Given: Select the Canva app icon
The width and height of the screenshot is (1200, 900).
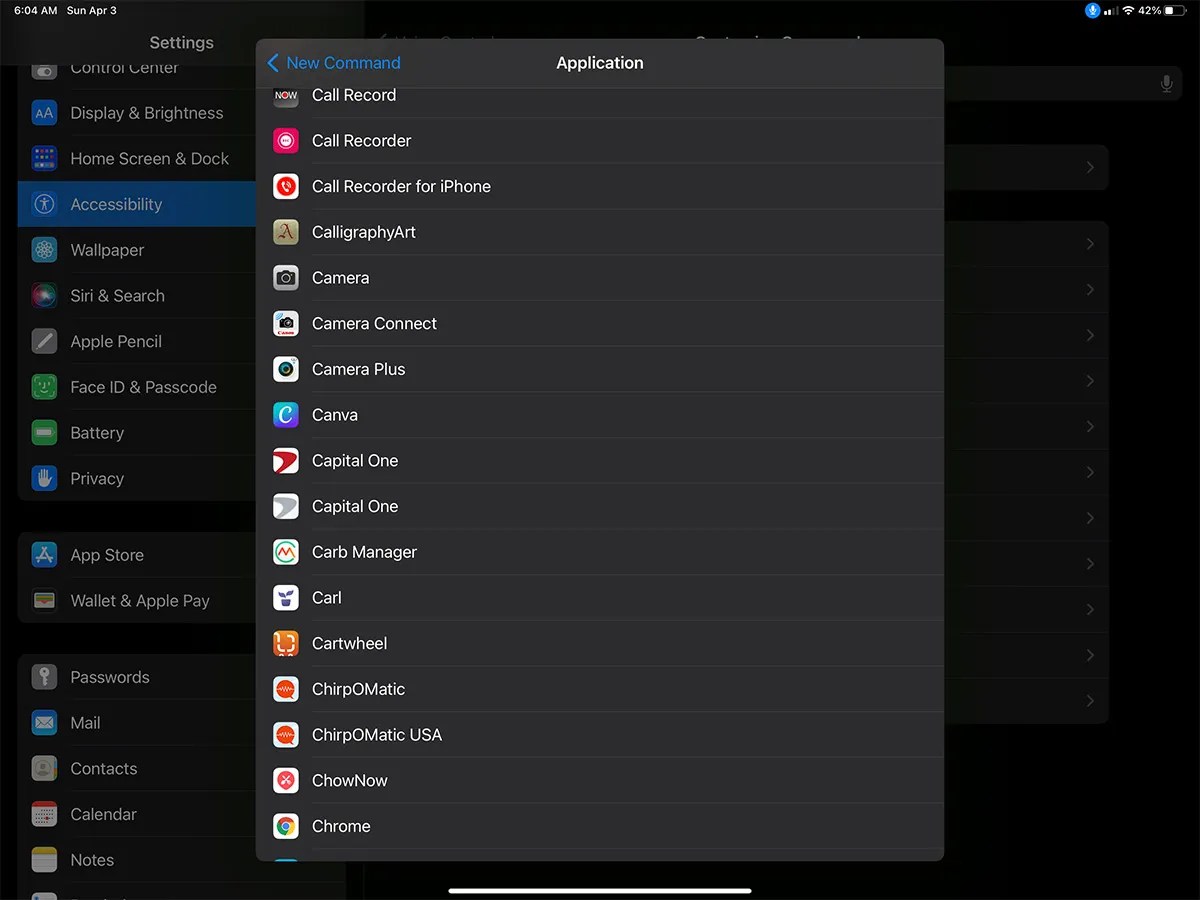Looking at the screenshot, I should tap(285, 414).
